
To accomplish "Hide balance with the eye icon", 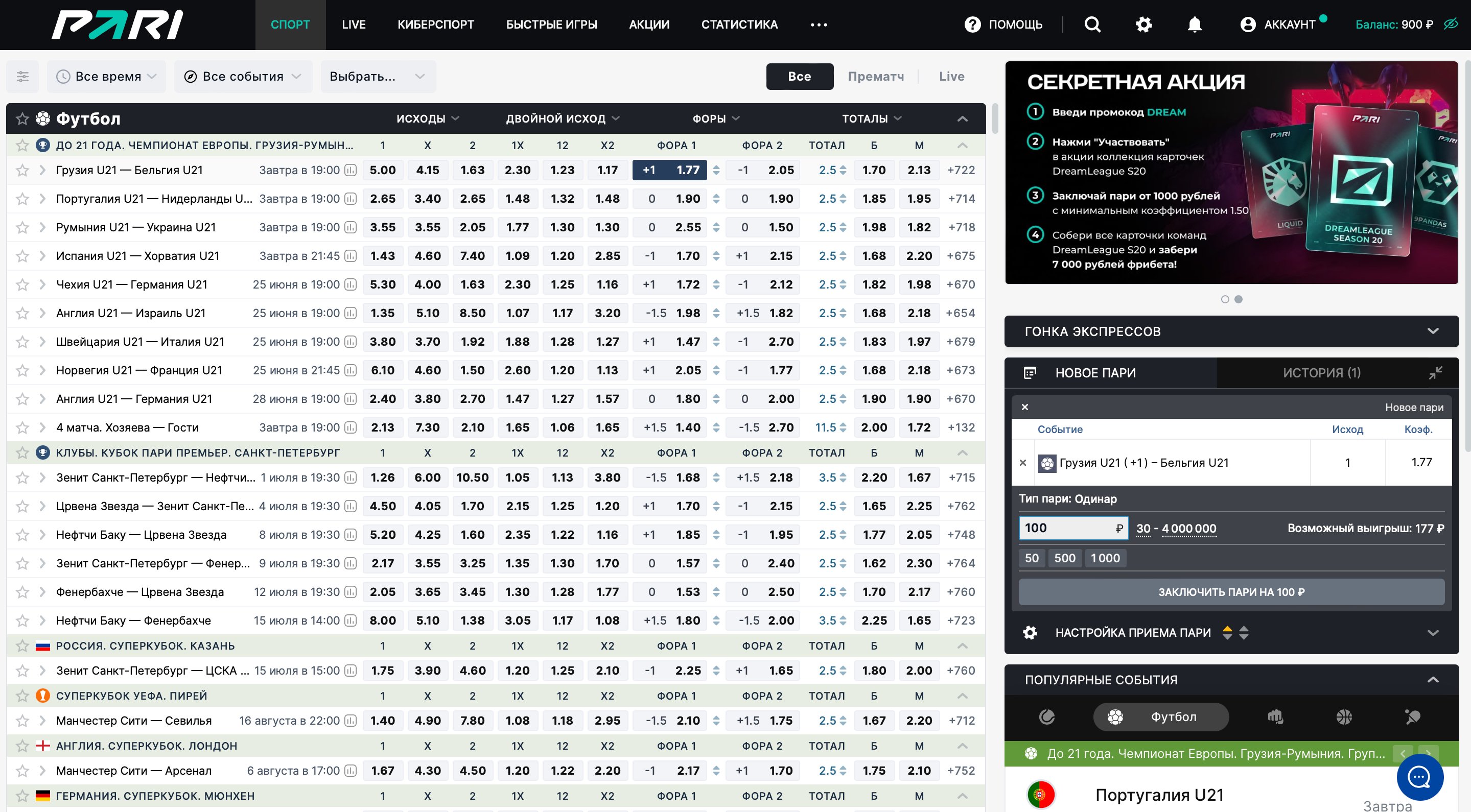I will pos(1451,25).
